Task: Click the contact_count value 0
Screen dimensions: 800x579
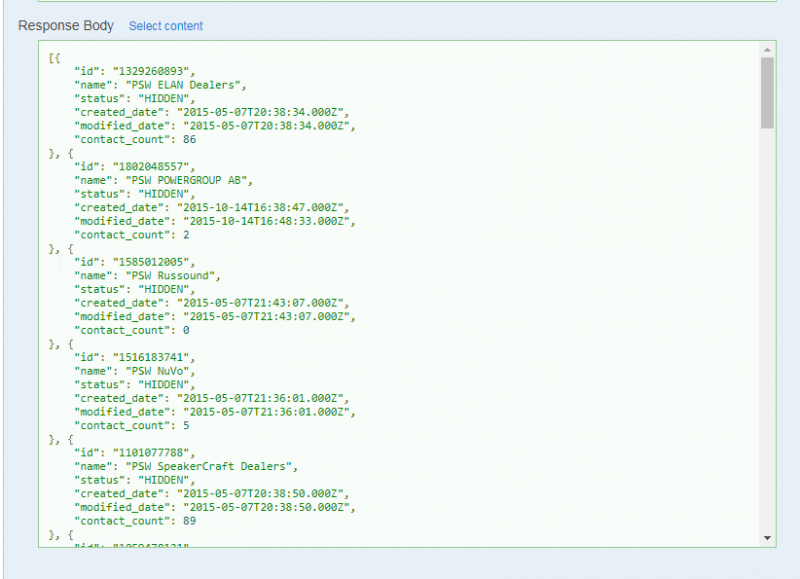Action: click(186, 330)
